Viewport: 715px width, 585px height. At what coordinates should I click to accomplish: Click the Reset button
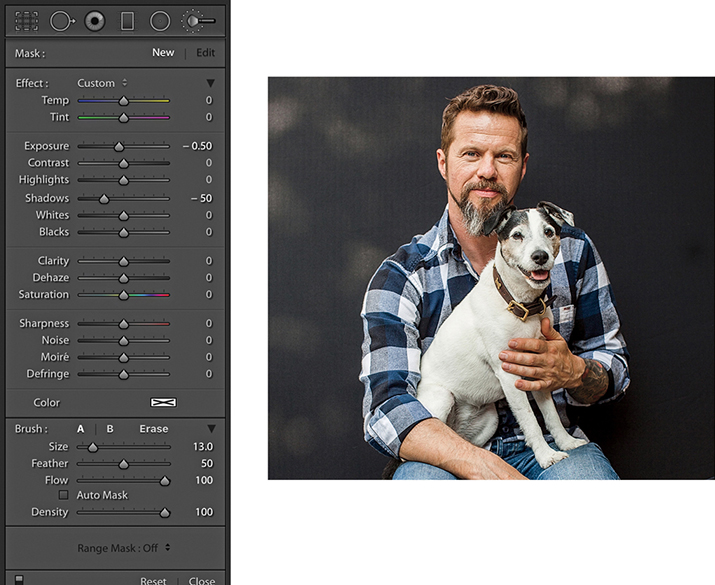pyautogui.click(x=153, y=580)
